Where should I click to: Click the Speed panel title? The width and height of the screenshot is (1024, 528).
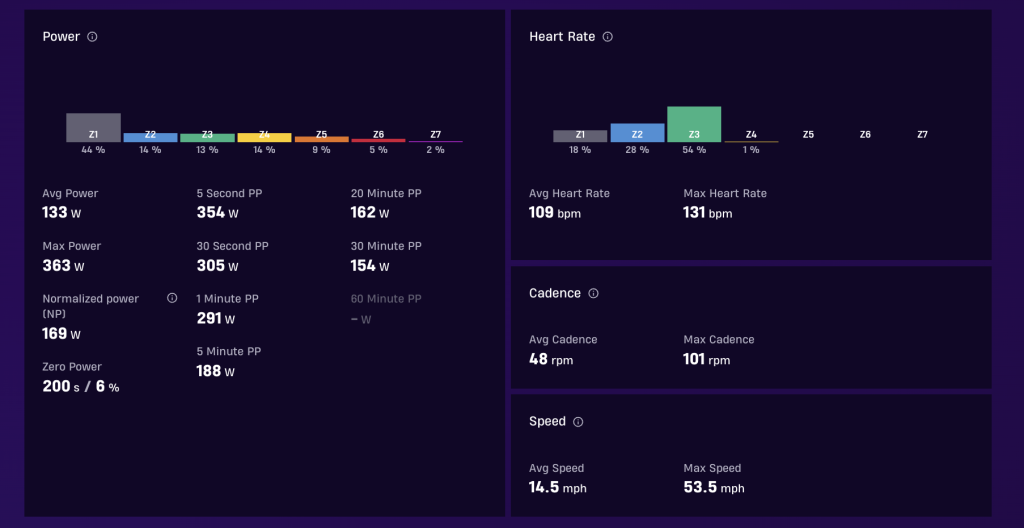pyautogui.click(x=547, y=421)
